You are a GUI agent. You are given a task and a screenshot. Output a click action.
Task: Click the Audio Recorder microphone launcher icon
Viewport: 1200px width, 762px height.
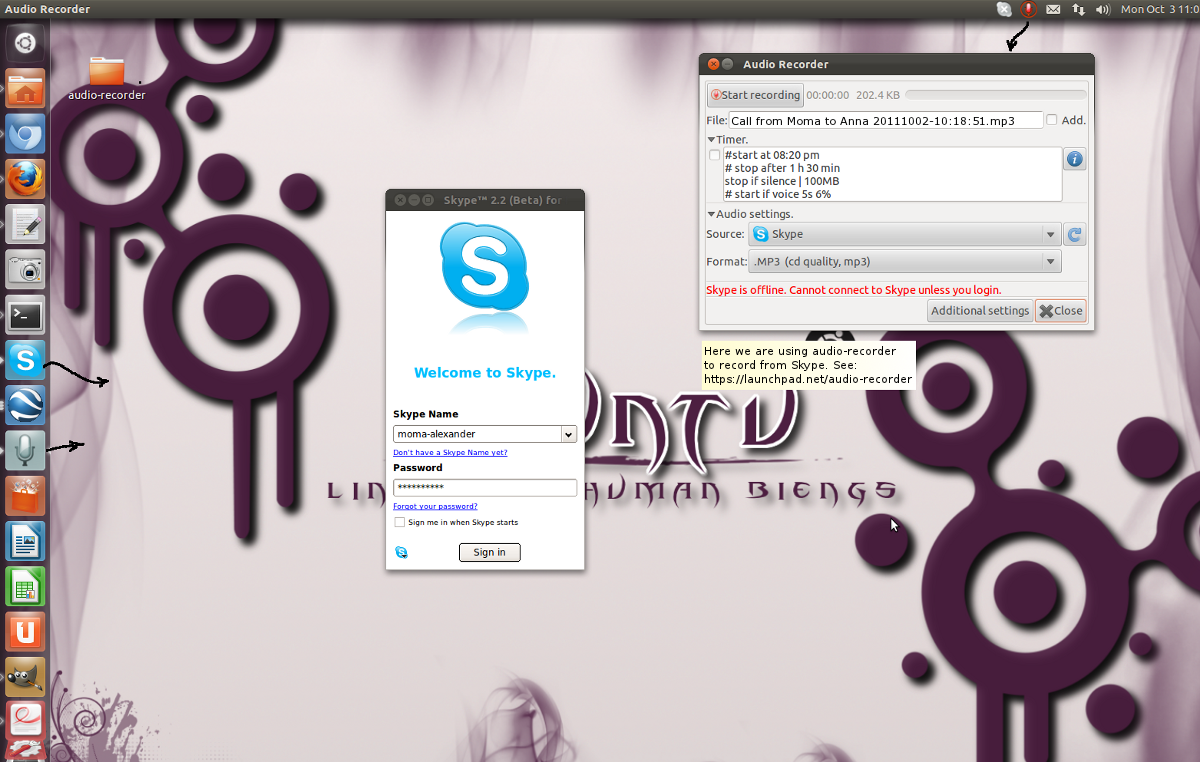[x=25, y=451]
